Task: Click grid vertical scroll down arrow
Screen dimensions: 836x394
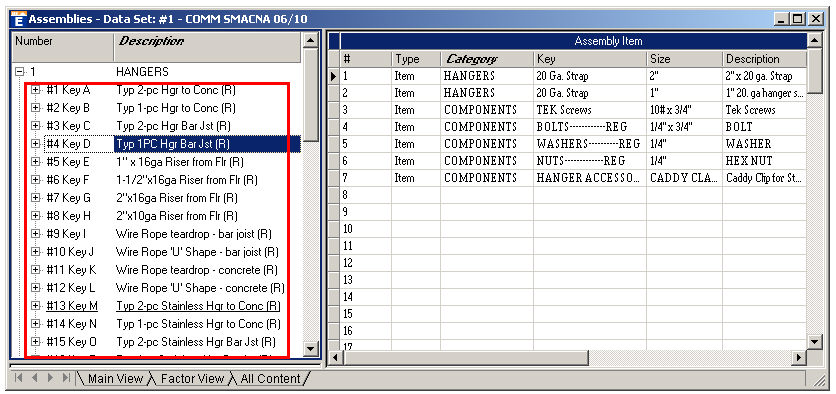Action: point(815,342)
